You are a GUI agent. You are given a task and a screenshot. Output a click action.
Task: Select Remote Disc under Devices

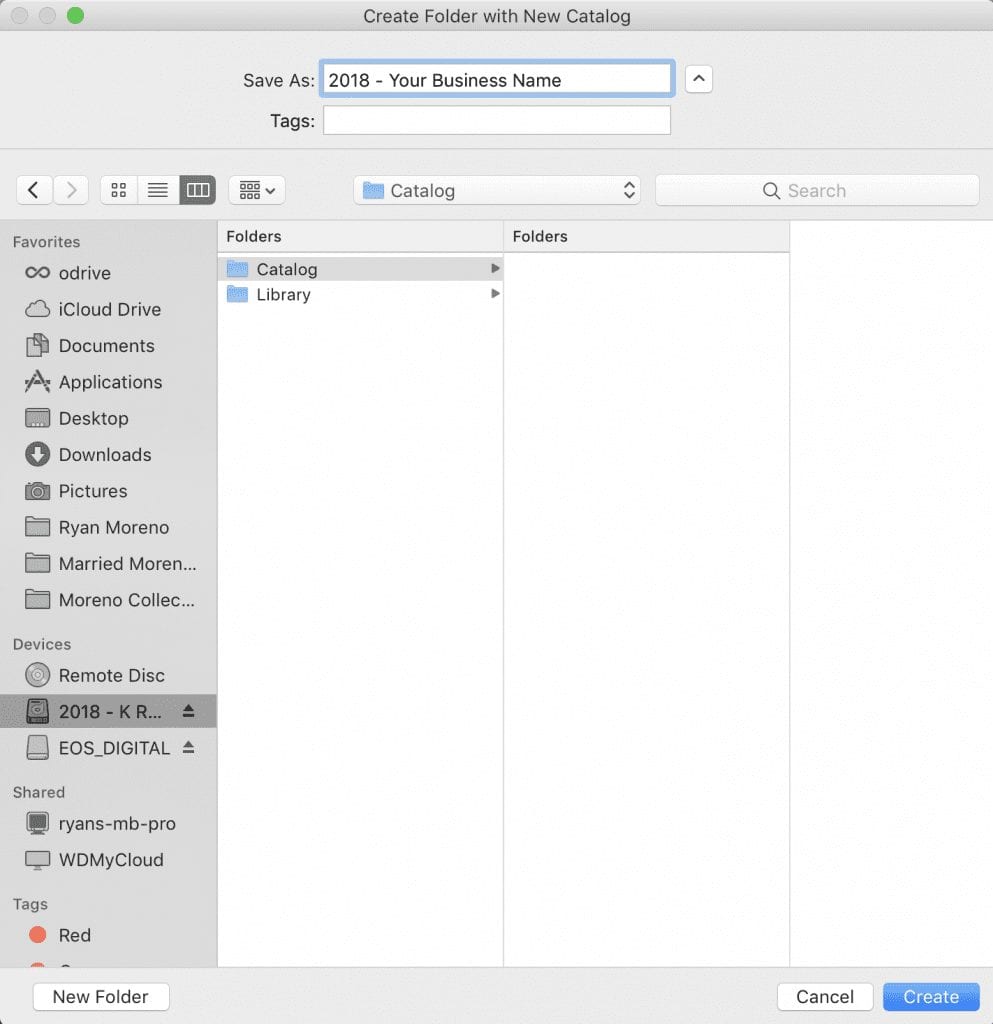(111, 675)
